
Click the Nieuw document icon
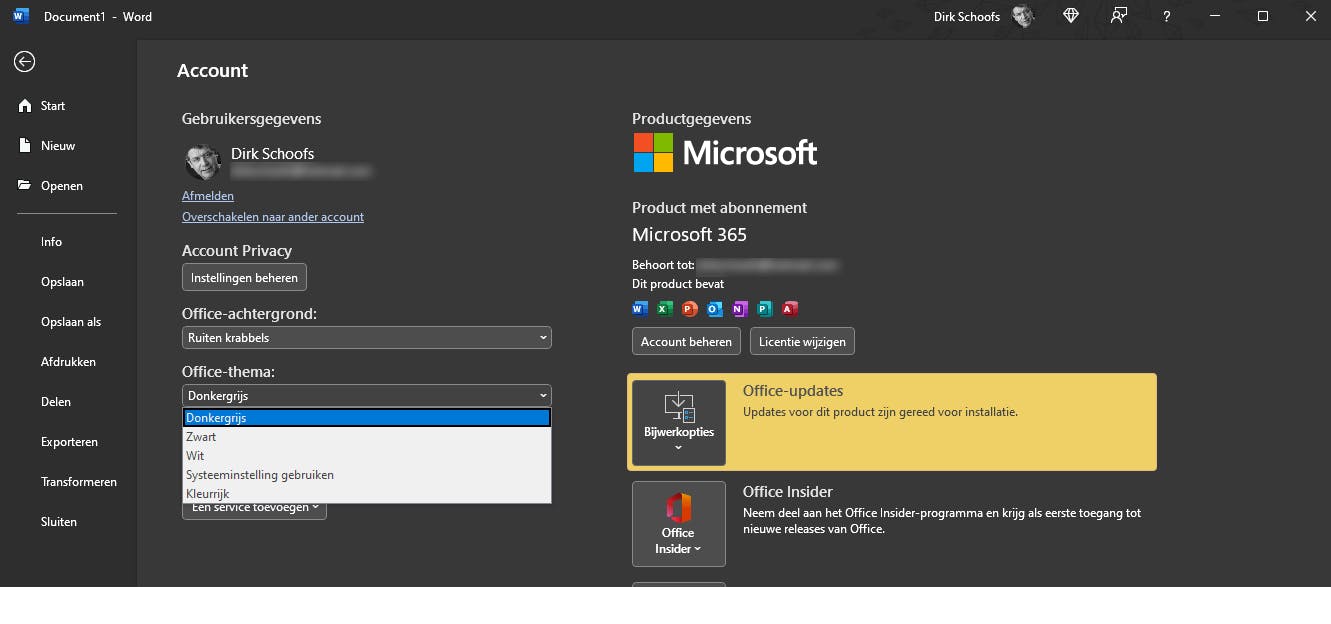[x=25, y=146]
